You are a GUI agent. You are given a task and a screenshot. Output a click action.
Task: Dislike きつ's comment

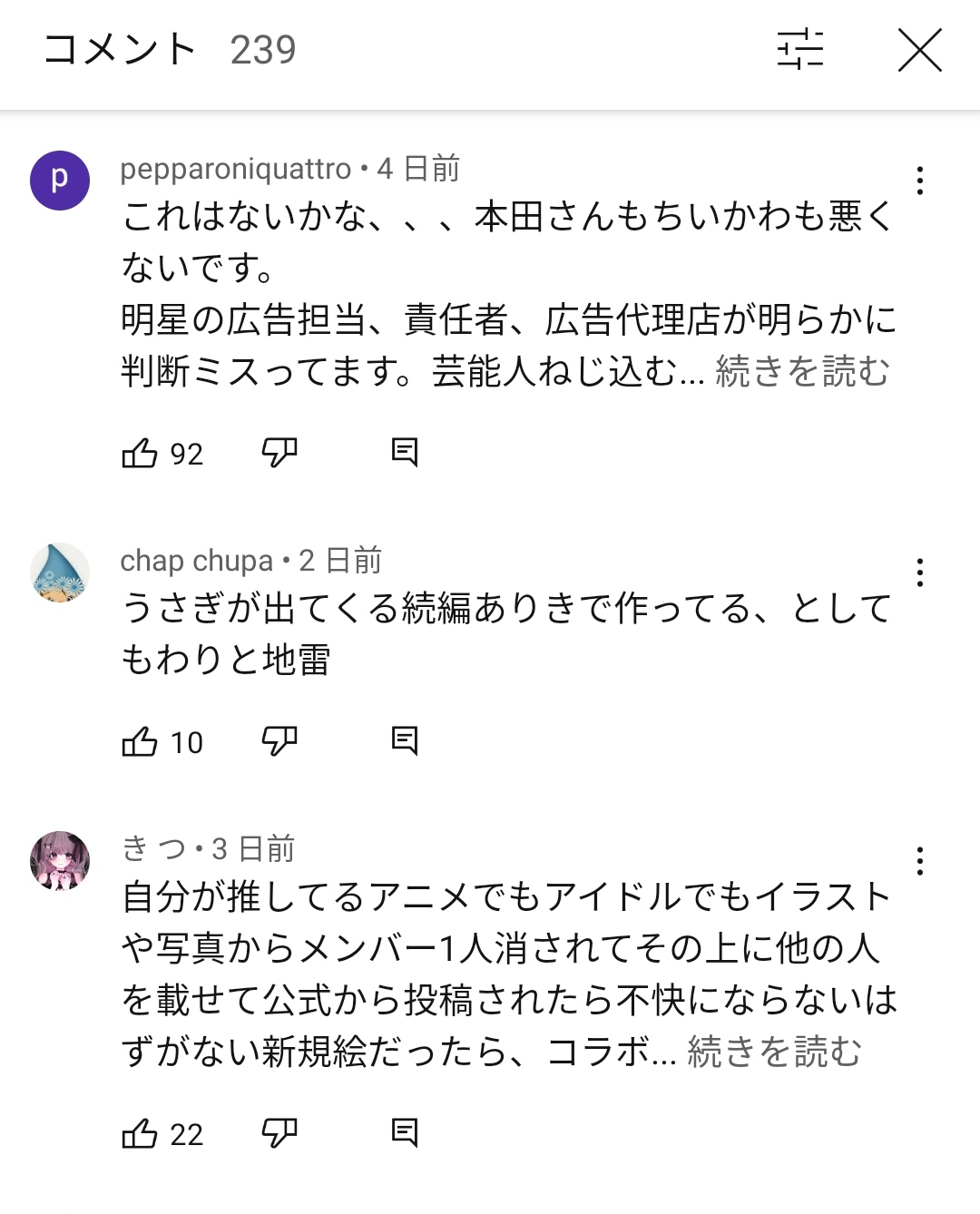pyautogui.click(x=279, y=1134)
